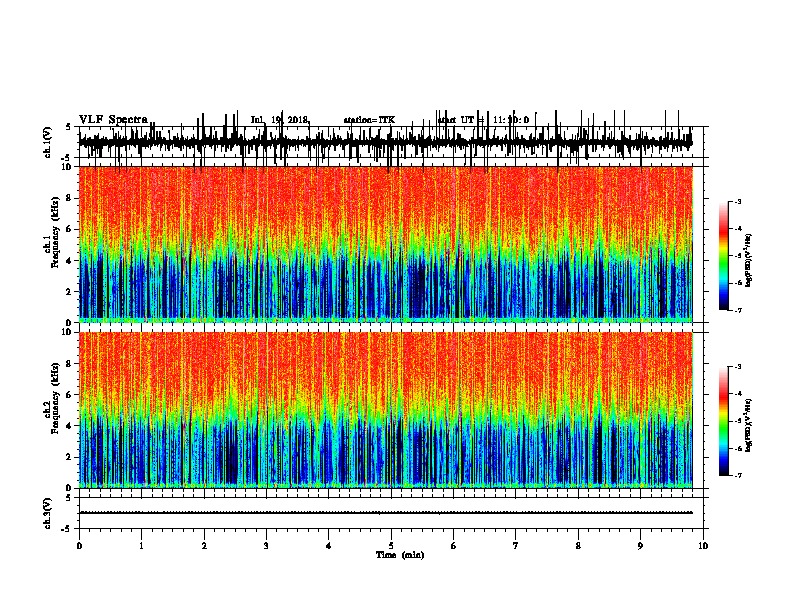Click time axis tick label "7"
Viewport: 792px width, 612px height.
(516, 546)
